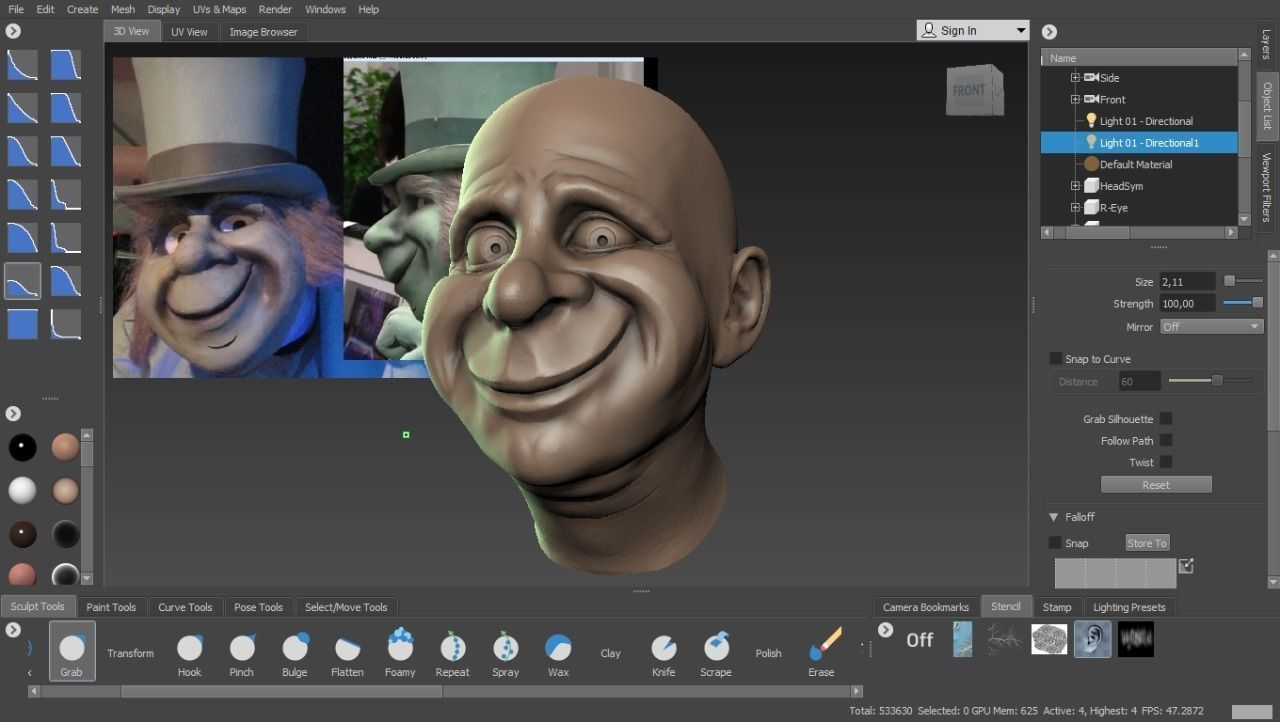Screen dimensions: 1280x722
Task: Select the Wax sculpt tool
Action: pos(558,653)
